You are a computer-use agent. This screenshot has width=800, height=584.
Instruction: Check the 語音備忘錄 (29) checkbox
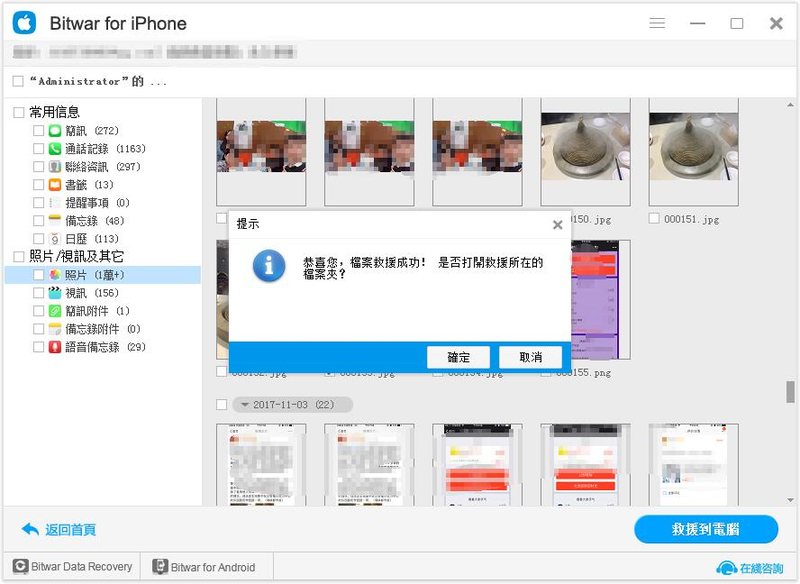(38, 347)
